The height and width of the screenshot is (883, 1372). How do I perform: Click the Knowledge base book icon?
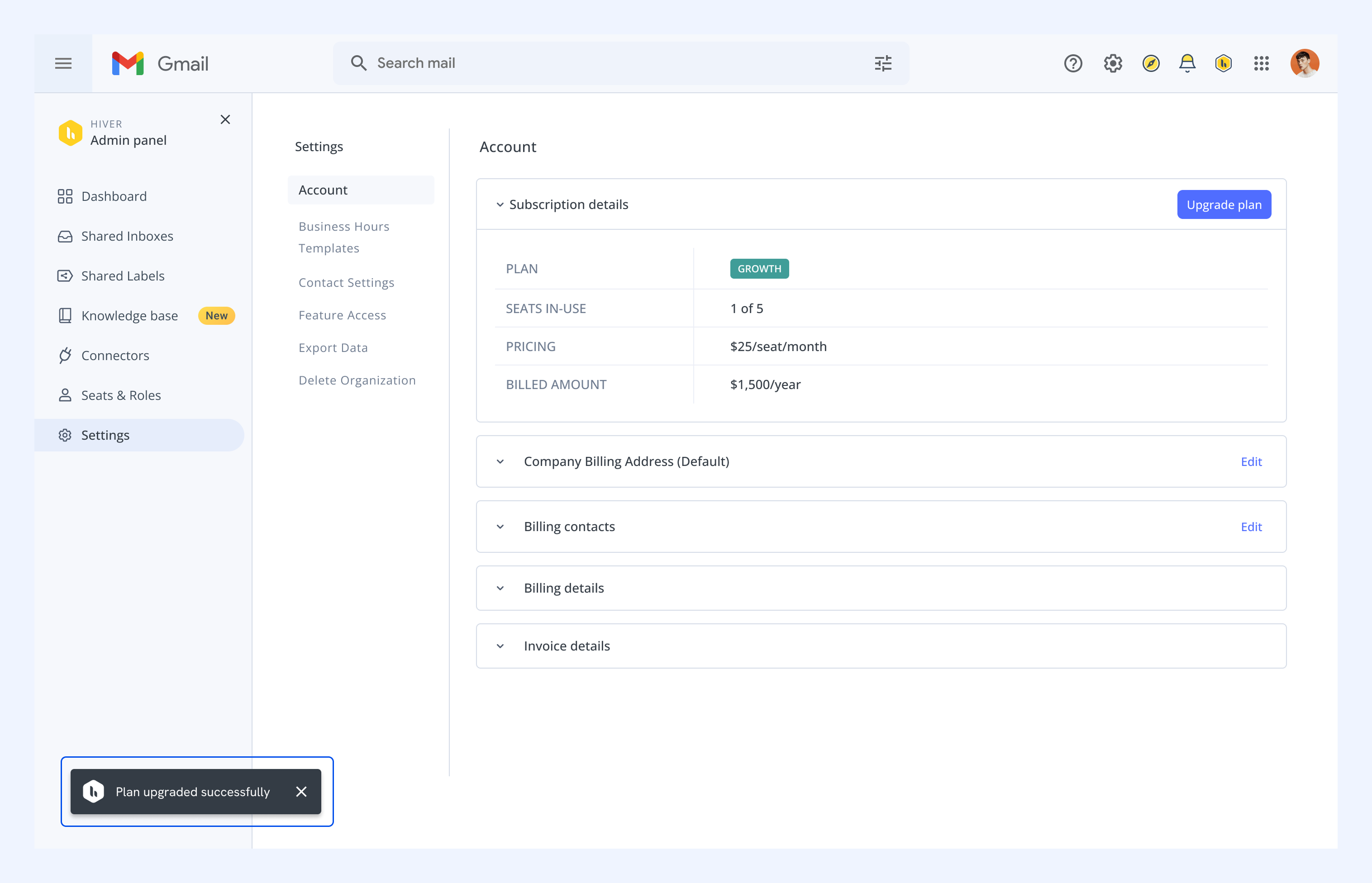point(65,315)
